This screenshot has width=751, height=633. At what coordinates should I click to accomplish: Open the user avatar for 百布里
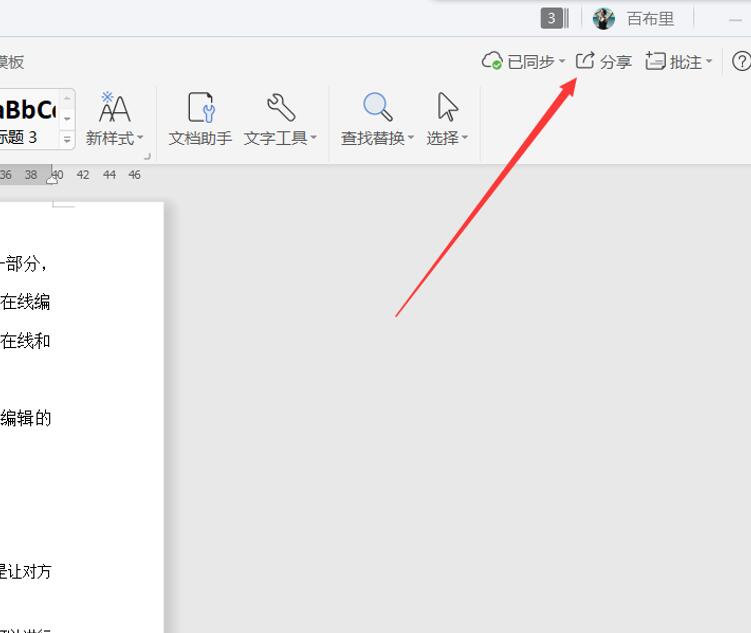[x=603, y=19]
